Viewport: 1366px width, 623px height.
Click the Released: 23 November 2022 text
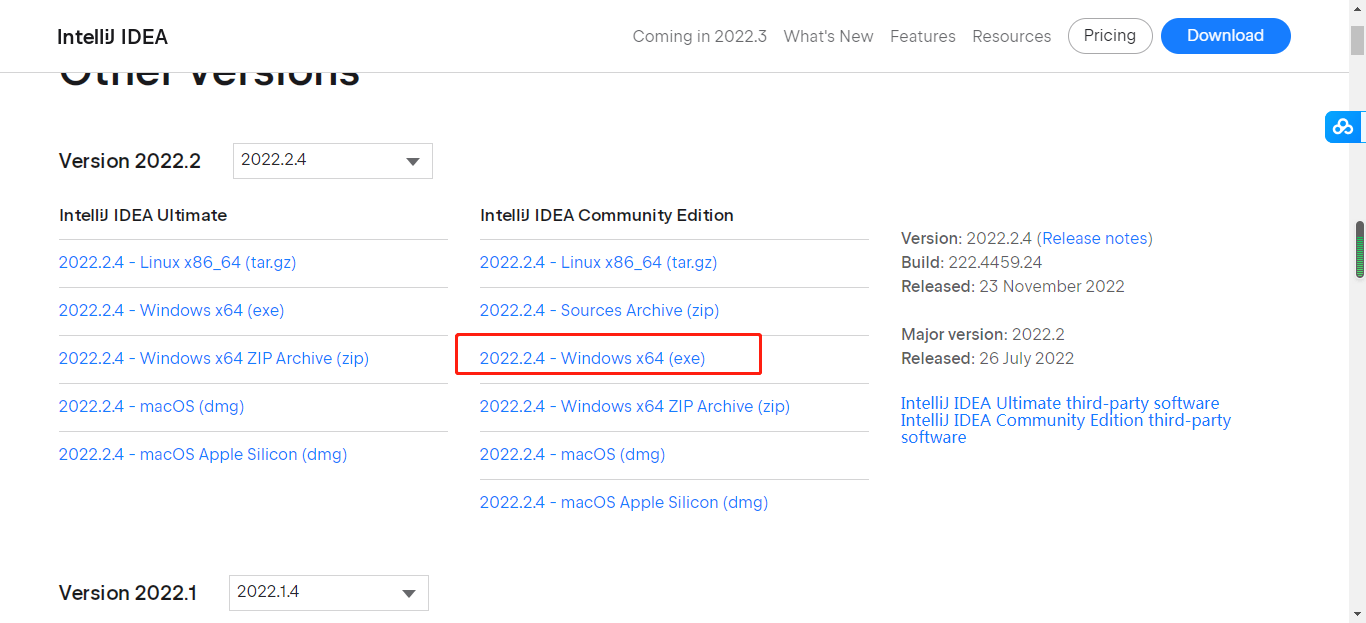tap(1013, 286)
